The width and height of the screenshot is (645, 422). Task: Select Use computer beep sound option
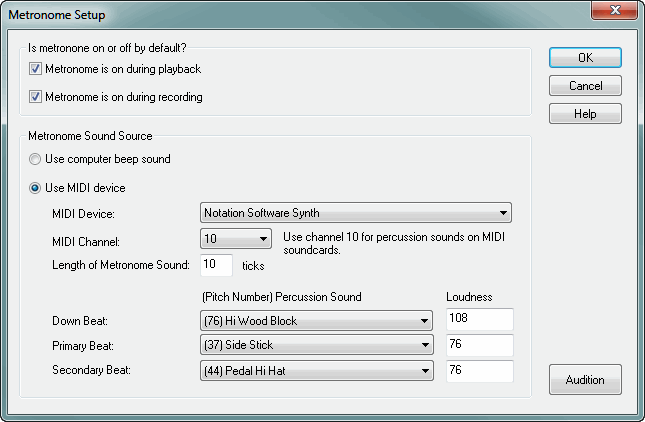(x=36, y=159)
